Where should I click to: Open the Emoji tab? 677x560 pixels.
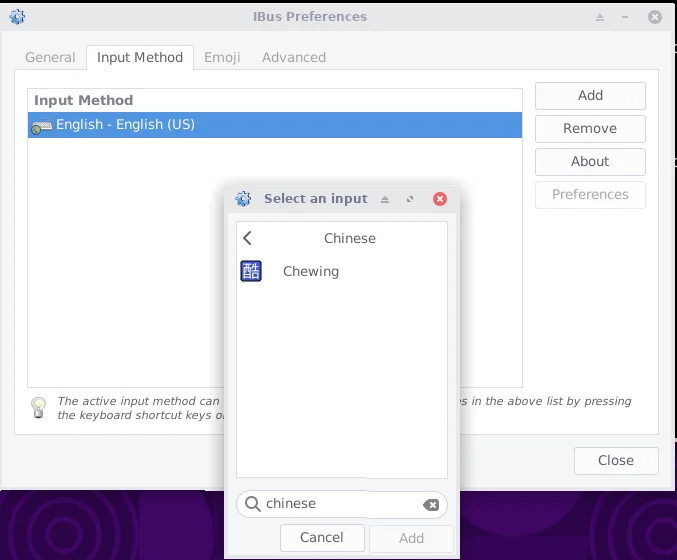click(222, 57)
